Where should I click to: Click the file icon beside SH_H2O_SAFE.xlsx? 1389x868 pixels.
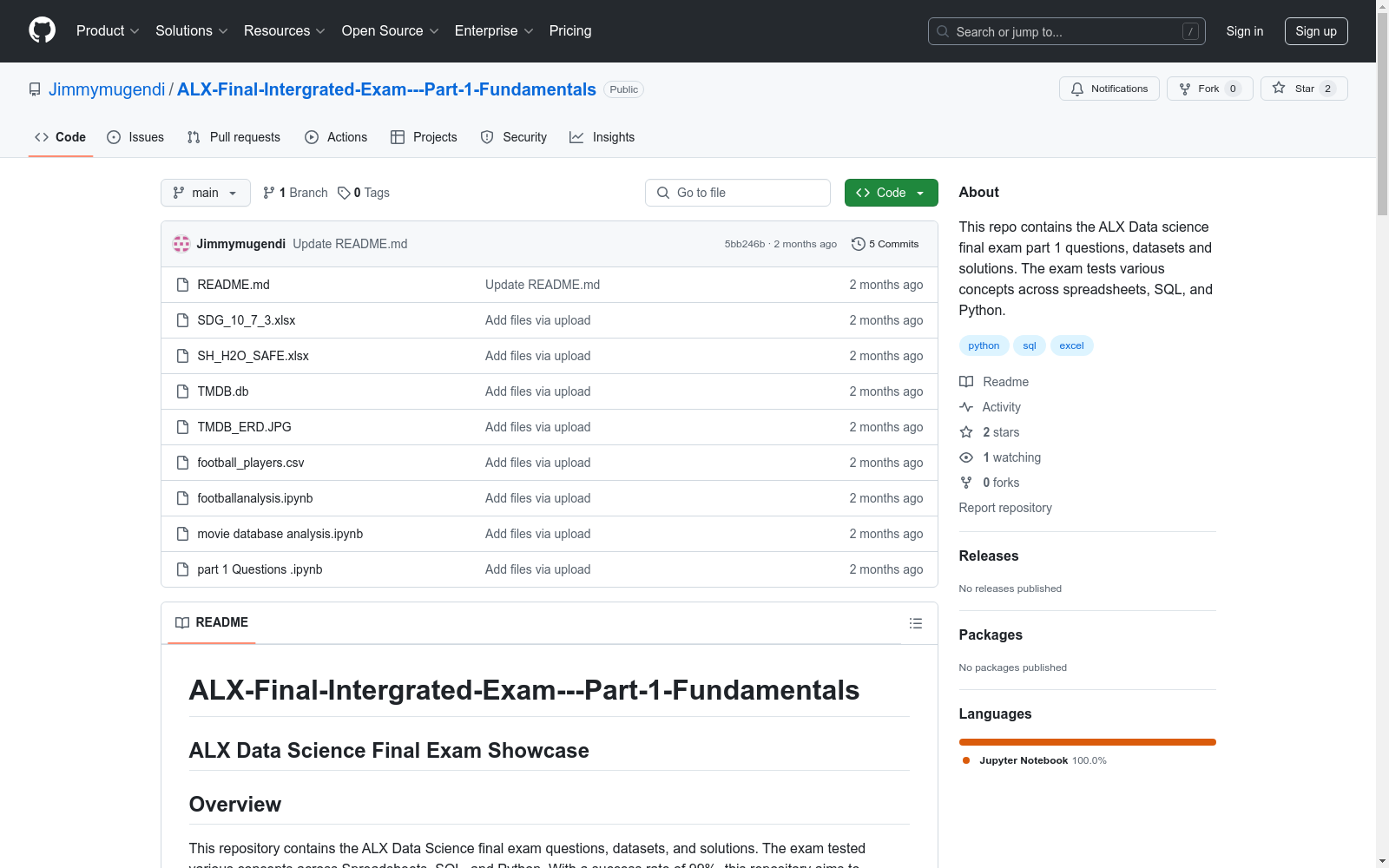coord(182,356)
